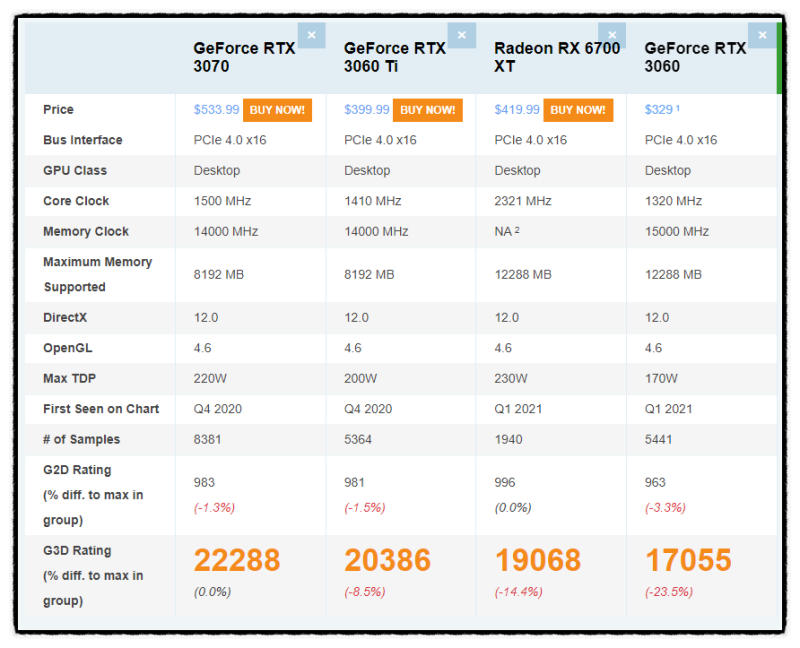Viewport: 800px width, 648px height.
Task: Click the 20386 G3D rating score
Action: click(387, 560)
